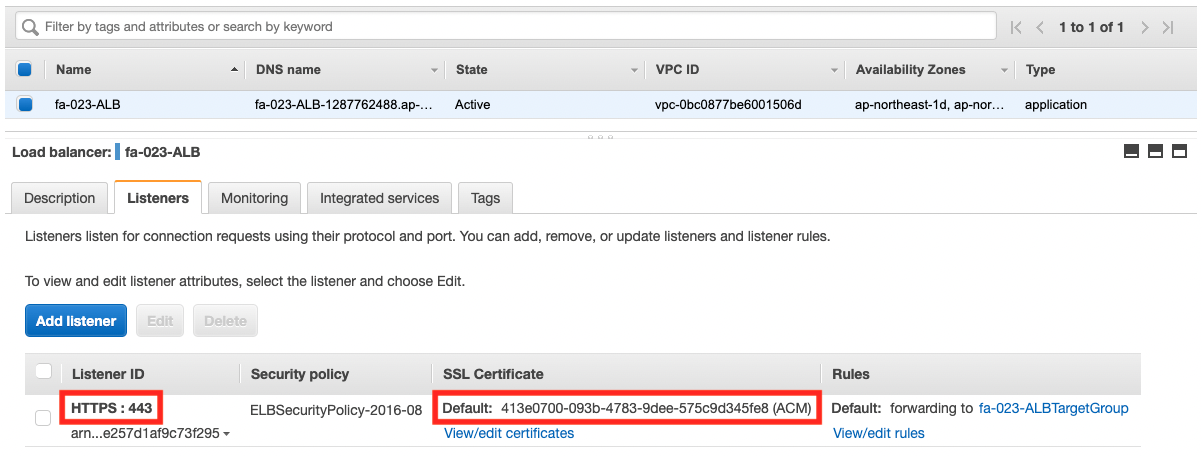Go to next page of results

[1145, 27]
